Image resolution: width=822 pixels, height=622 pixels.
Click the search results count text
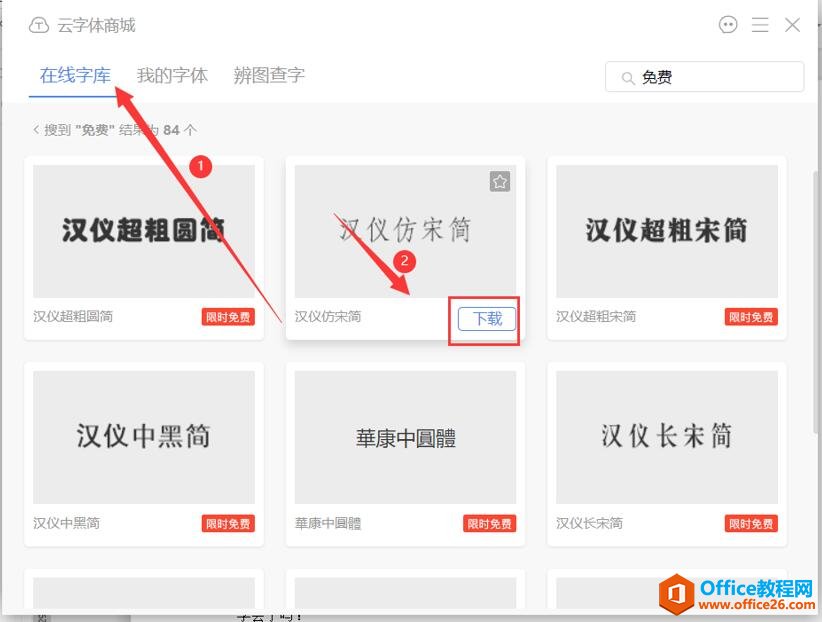121,130
